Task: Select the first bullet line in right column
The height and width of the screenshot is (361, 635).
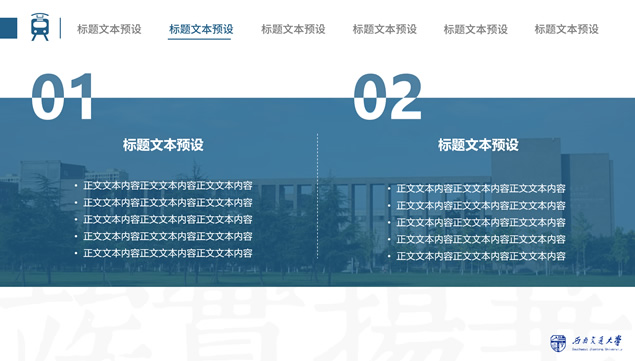Action: 481,188
